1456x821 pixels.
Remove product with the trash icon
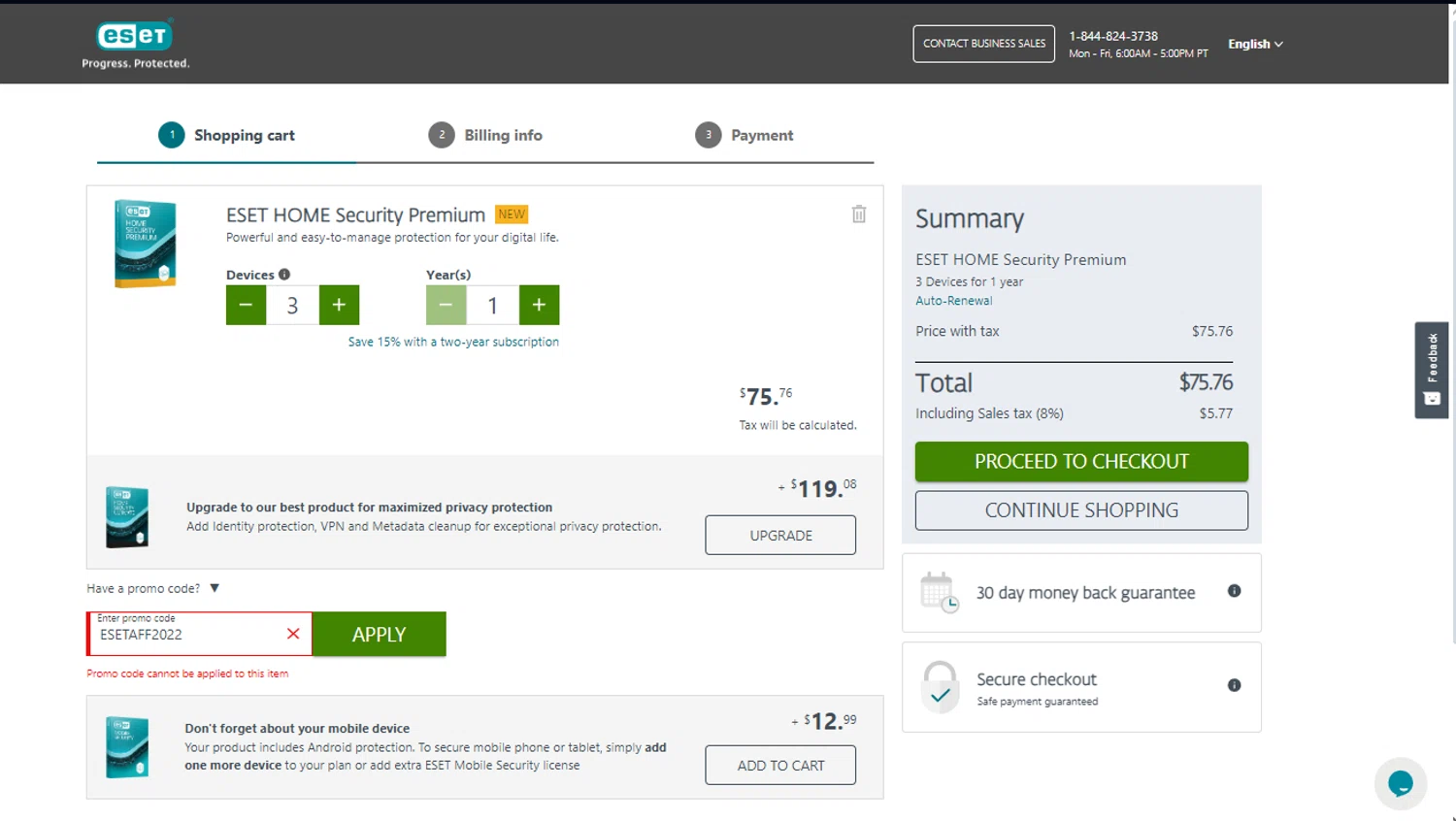[x=859, y=214]
